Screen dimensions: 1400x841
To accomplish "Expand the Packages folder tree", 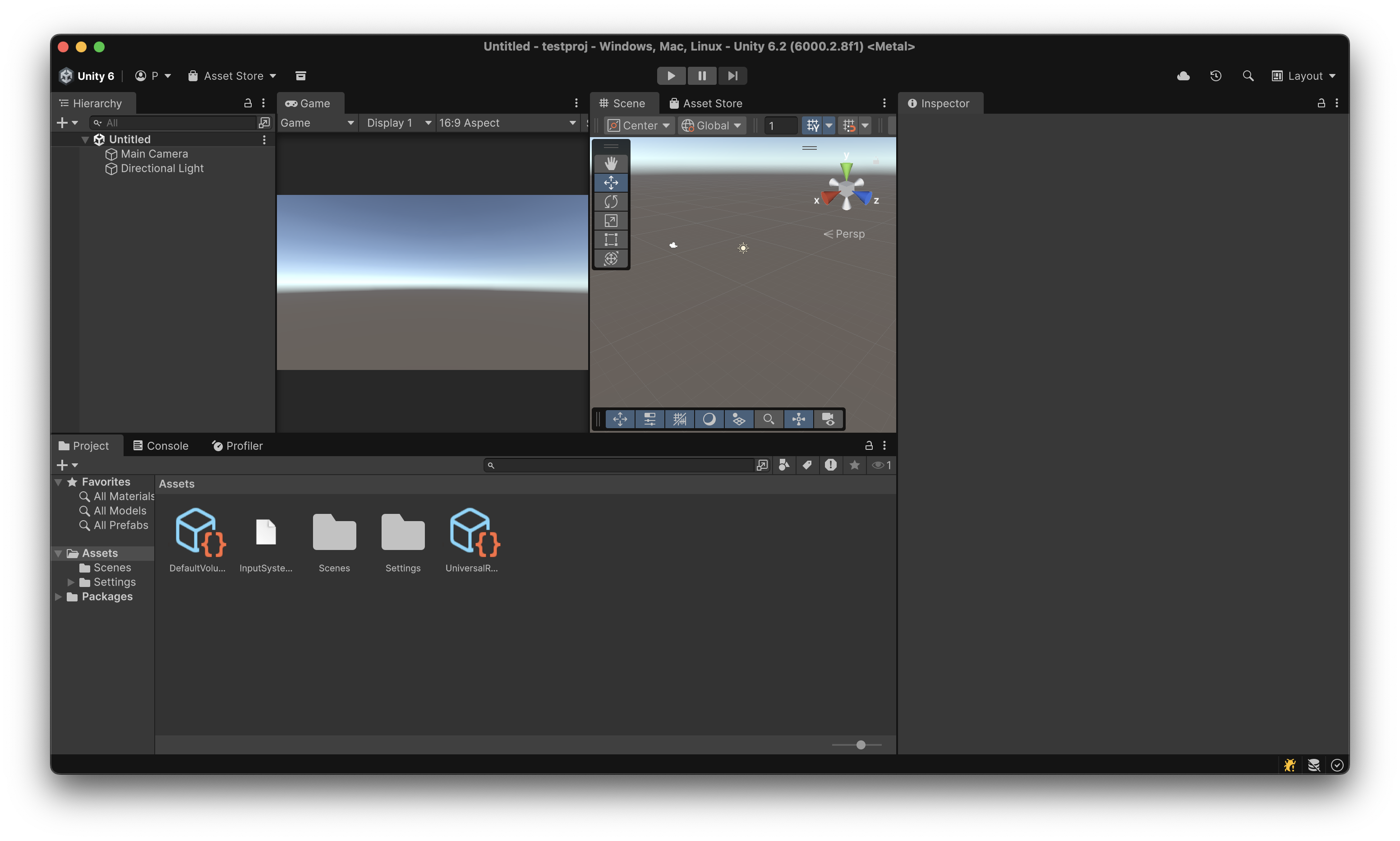I will click(x=58, y=597).
